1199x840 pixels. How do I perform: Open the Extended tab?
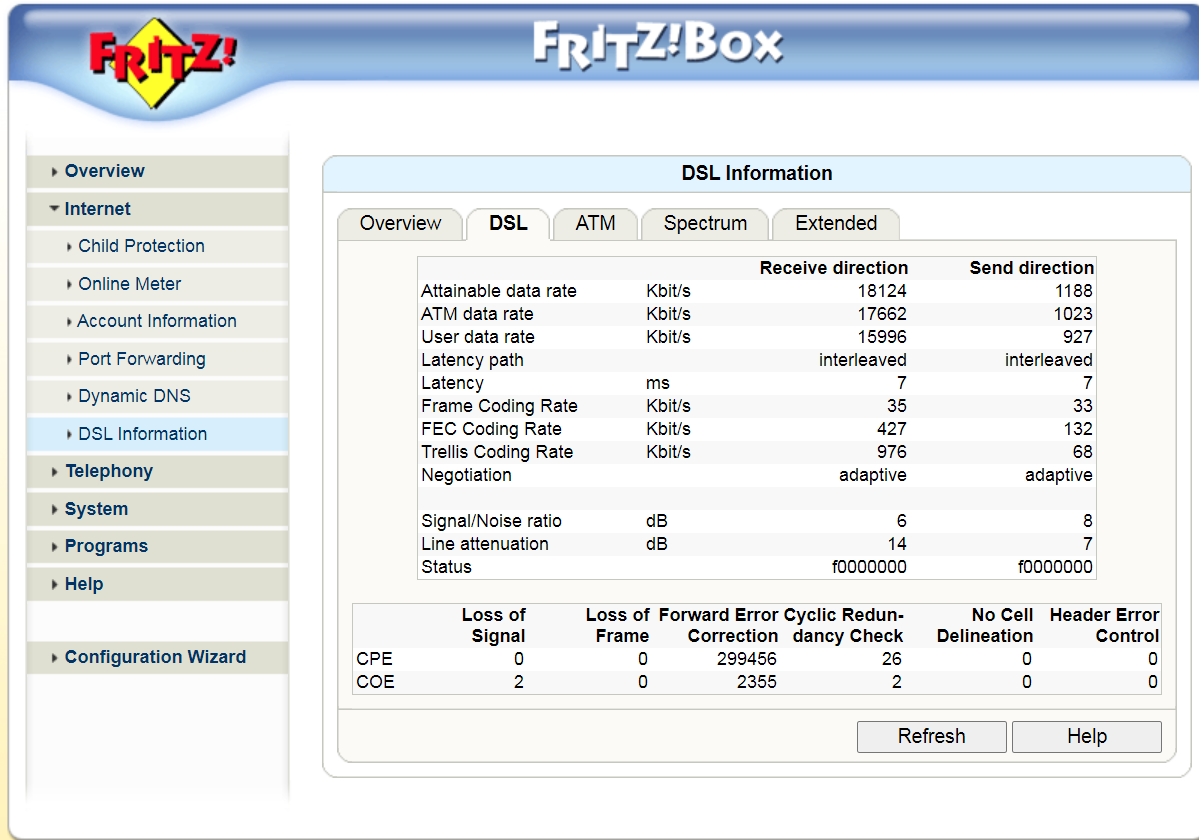point(836,224)
